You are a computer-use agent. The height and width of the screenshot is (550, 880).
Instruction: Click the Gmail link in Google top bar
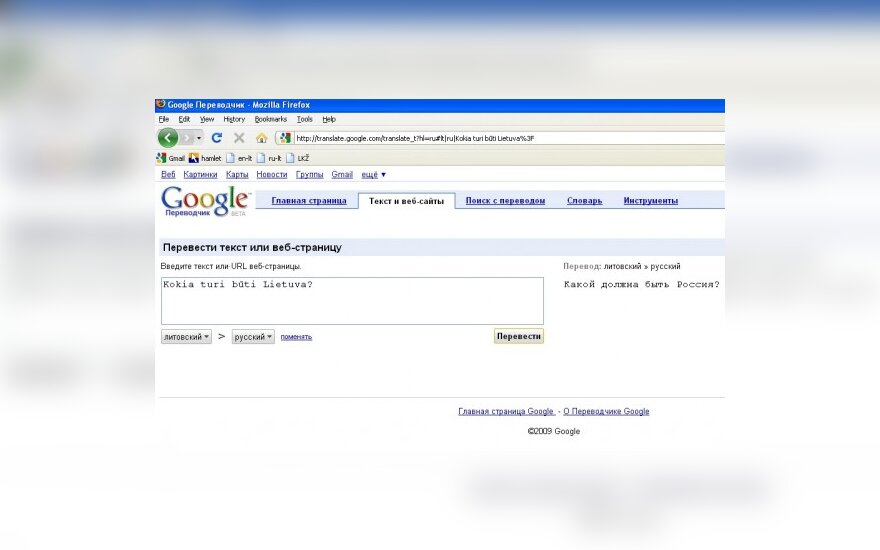pyautogui.click(x=342, y=175)
